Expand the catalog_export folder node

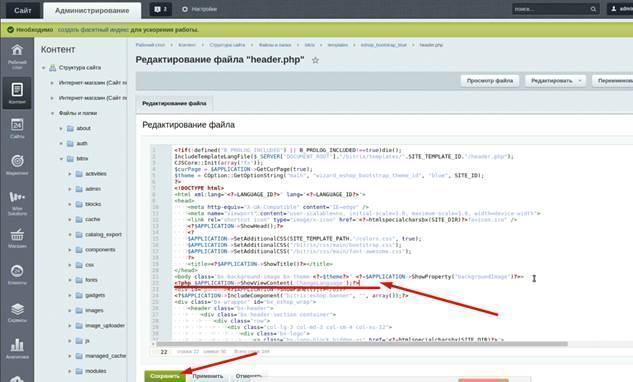[x=70, y=235]
